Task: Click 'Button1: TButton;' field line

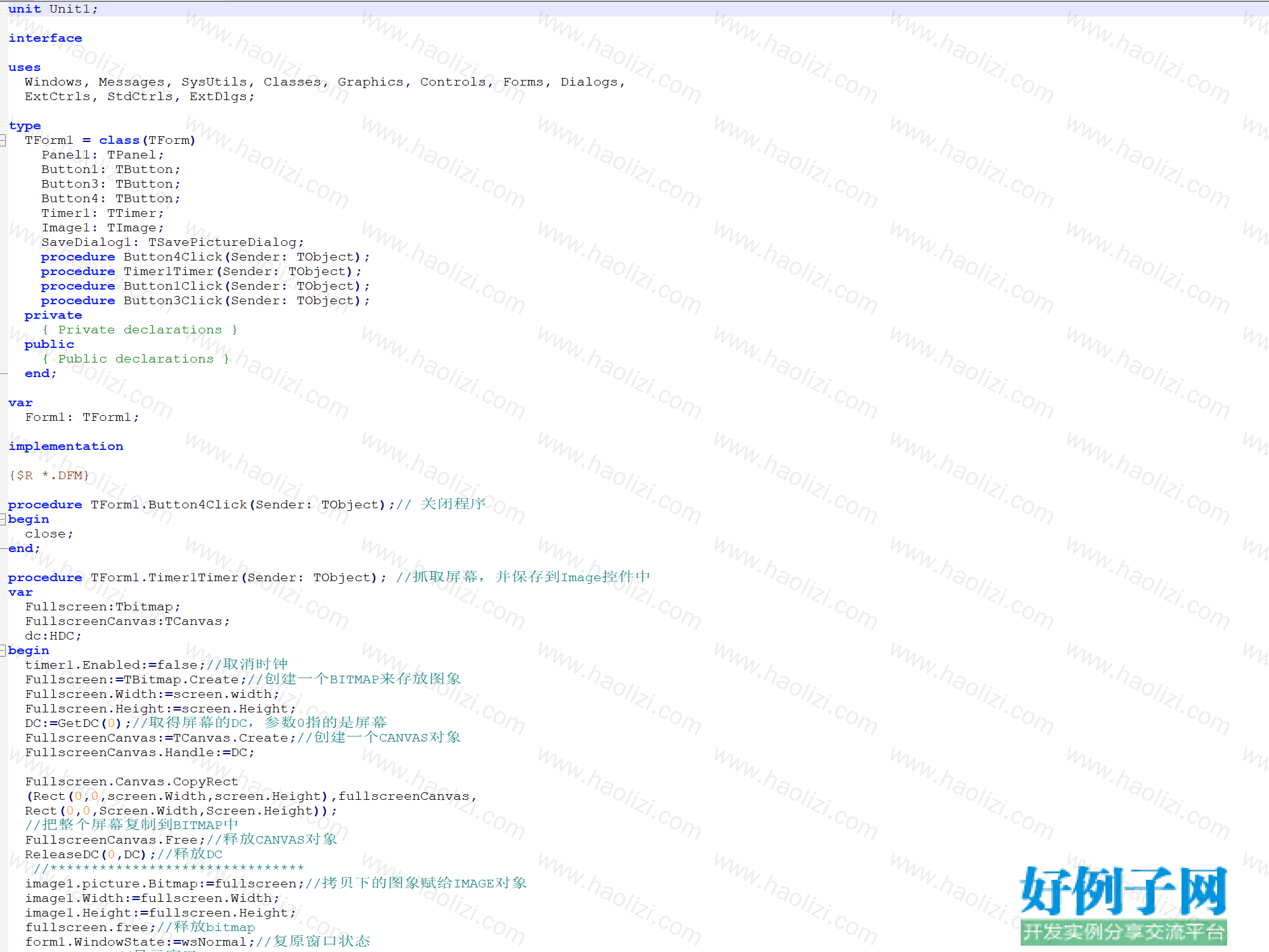Action: tap(111, 169)
